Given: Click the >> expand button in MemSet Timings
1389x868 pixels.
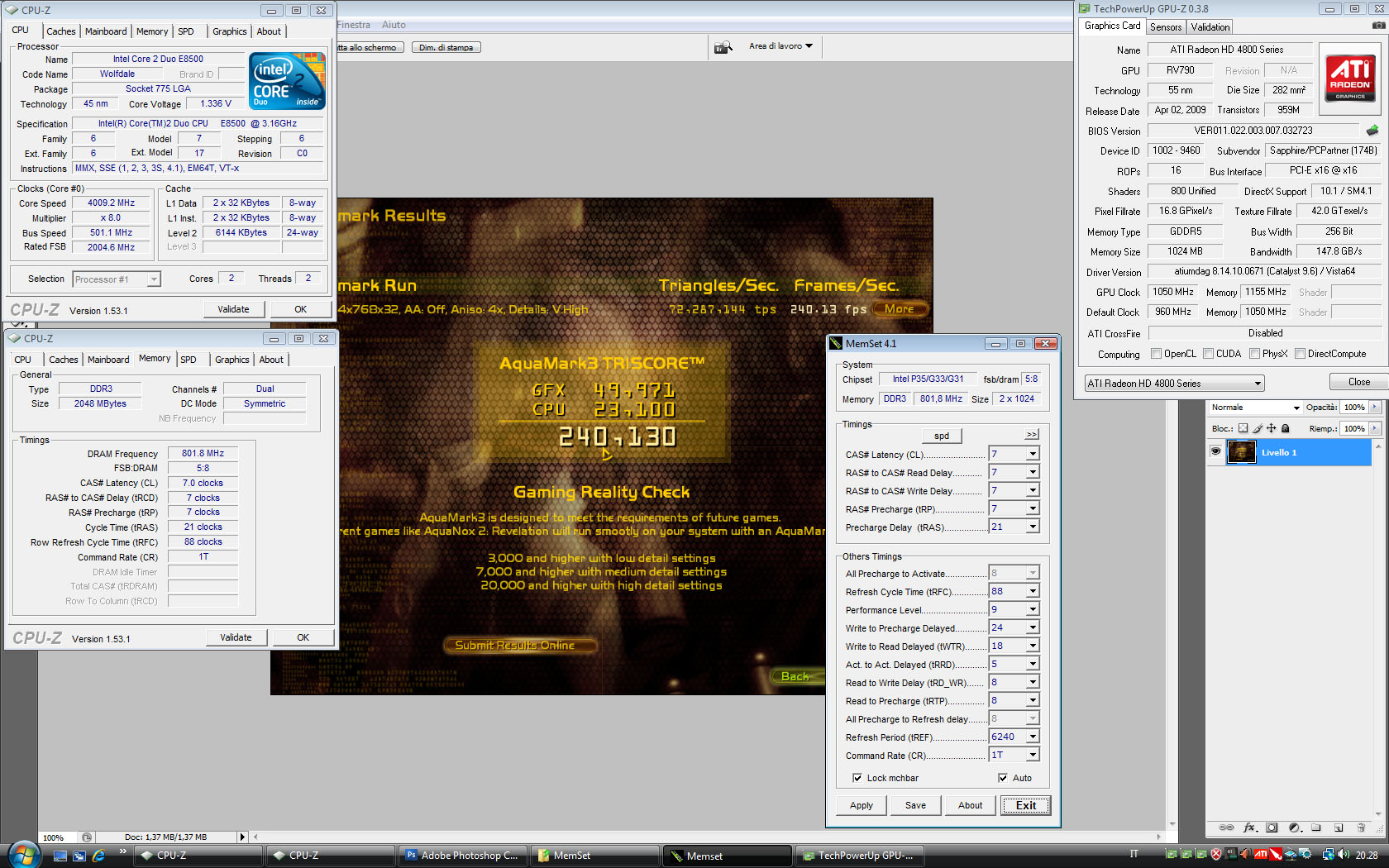Looking at the screenshot, I should [x=1032, y=434].
